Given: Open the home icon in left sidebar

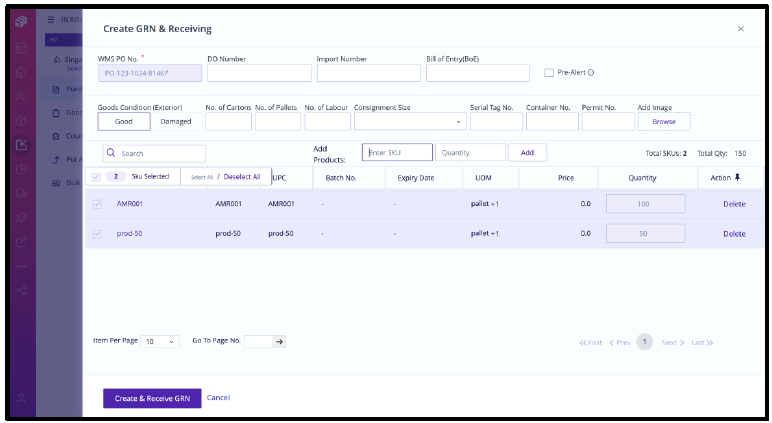Looking at the screenshot, I should click(x=21, y=72).
